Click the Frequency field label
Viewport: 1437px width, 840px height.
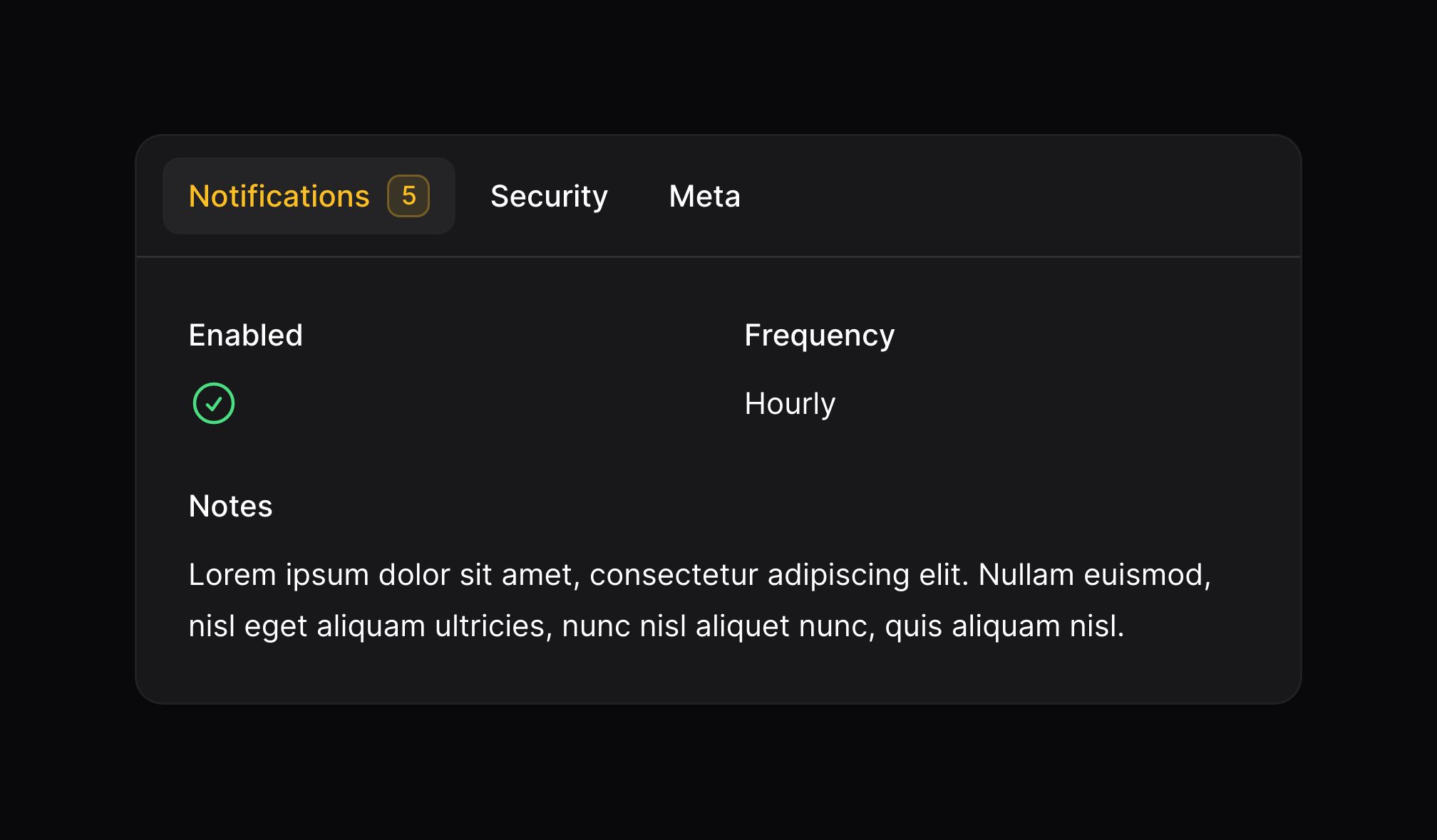819,335
